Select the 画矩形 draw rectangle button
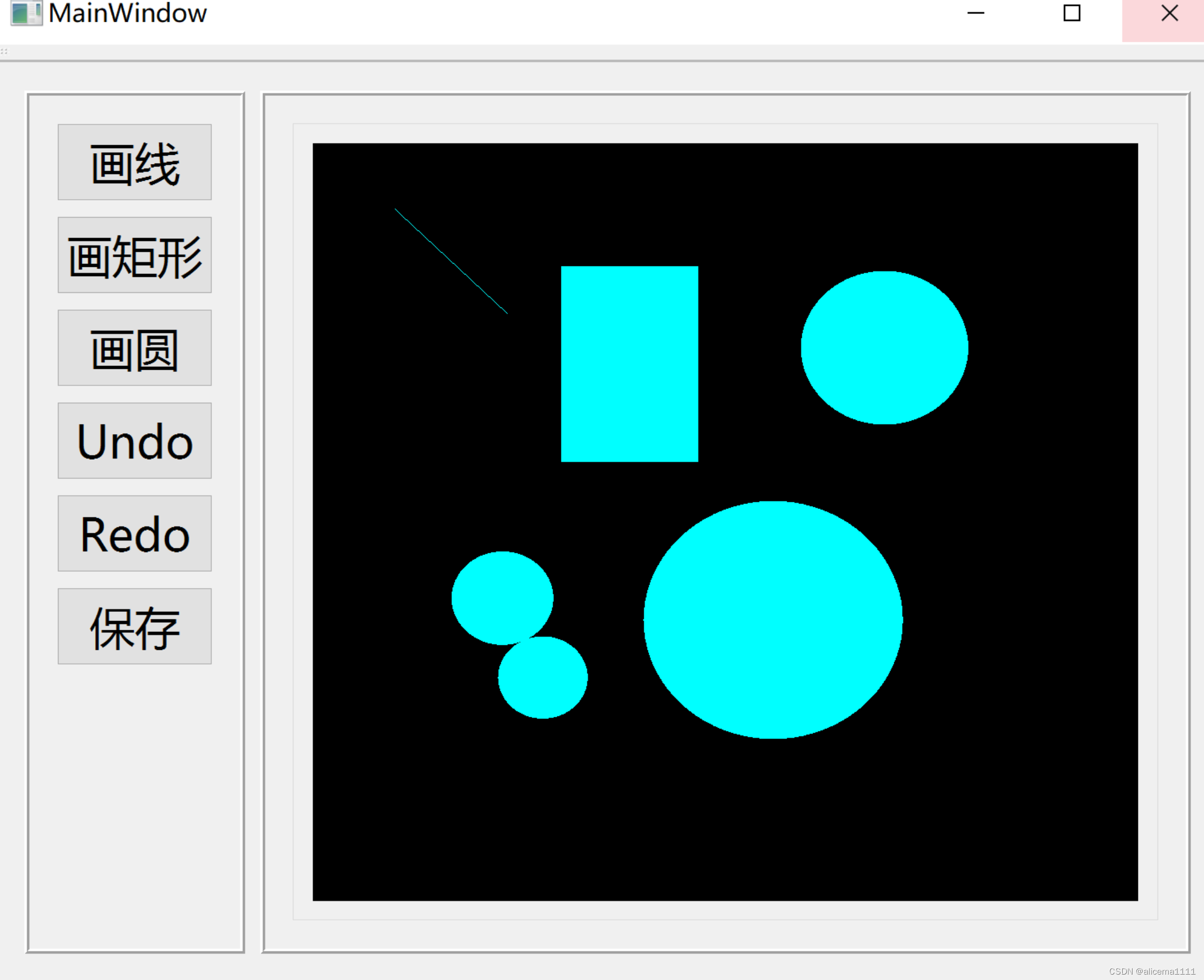The image size is (1204, 980). 134,254
